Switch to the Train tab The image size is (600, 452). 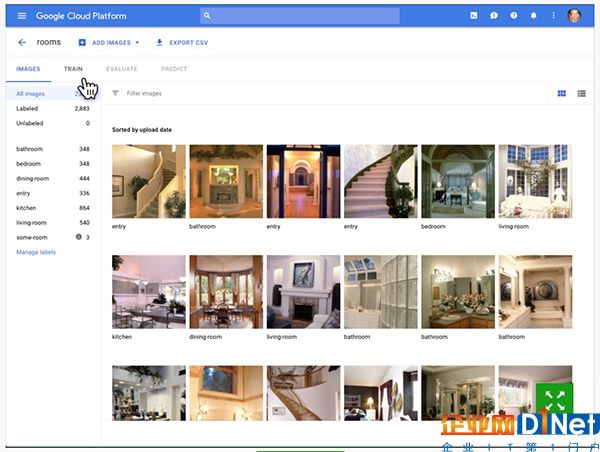(x=73, y=69)
